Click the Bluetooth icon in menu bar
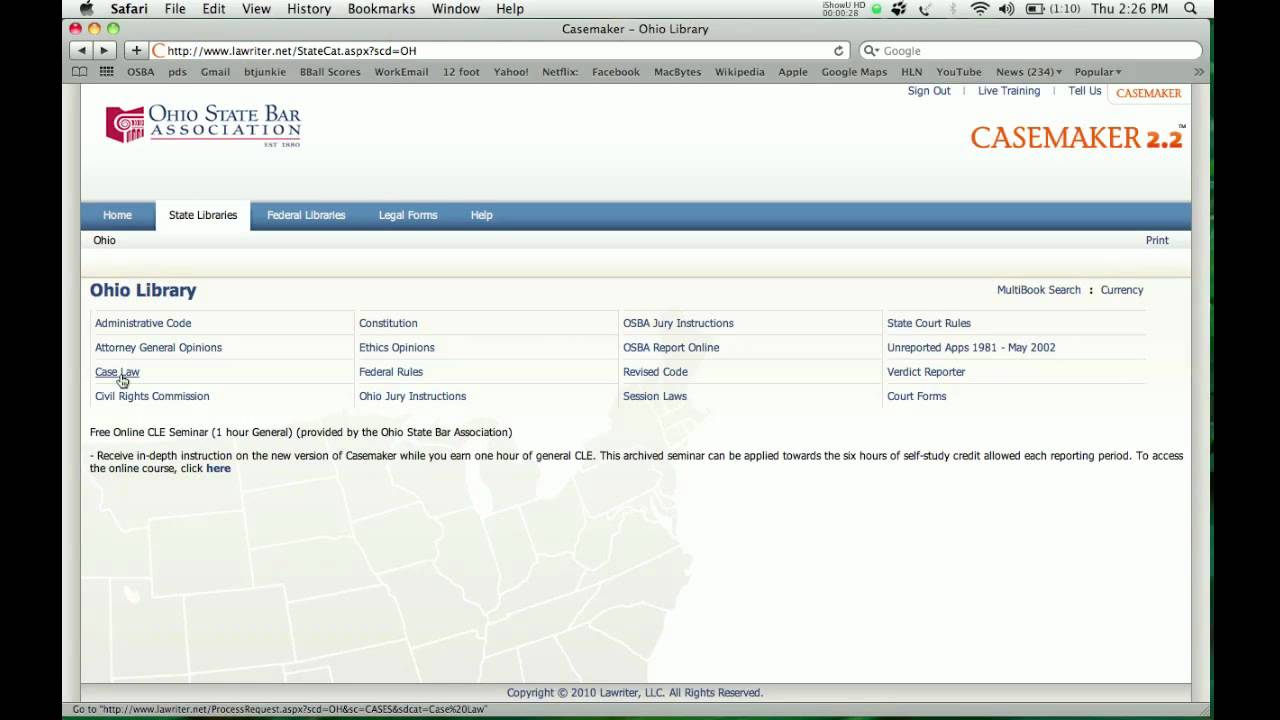Viewport: 1280px width, 720px height. [x=953, y=9]
